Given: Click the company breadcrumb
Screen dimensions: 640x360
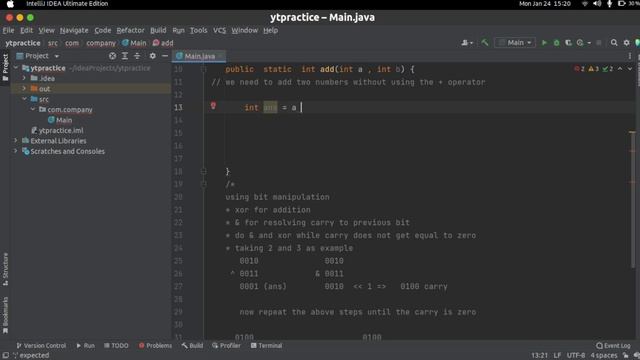Looking at the screenshot, I should pyautogui.click(x=101, y=43).
